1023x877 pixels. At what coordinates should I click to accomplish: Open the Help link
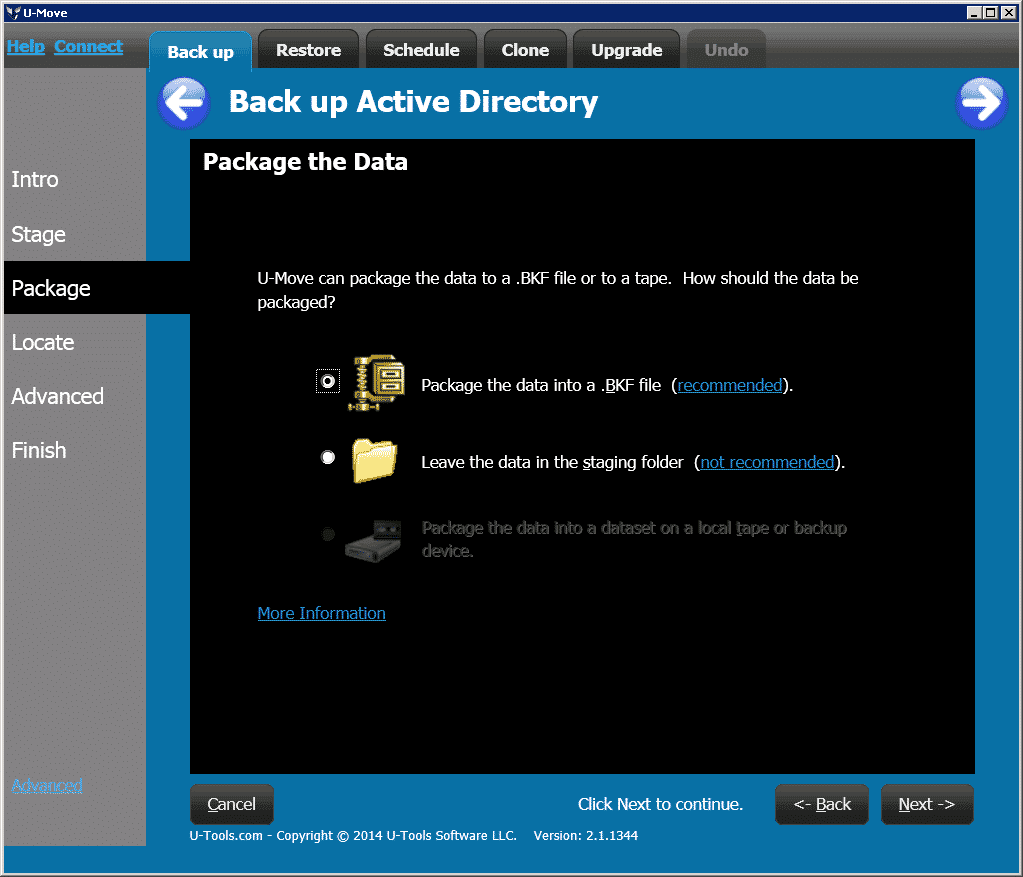point(26,46)
